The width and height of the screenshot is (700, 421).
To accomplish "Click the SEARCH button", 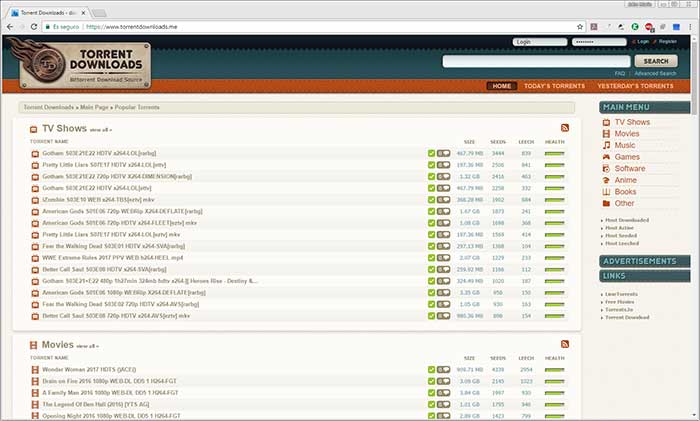I will [x=656, y=61].
